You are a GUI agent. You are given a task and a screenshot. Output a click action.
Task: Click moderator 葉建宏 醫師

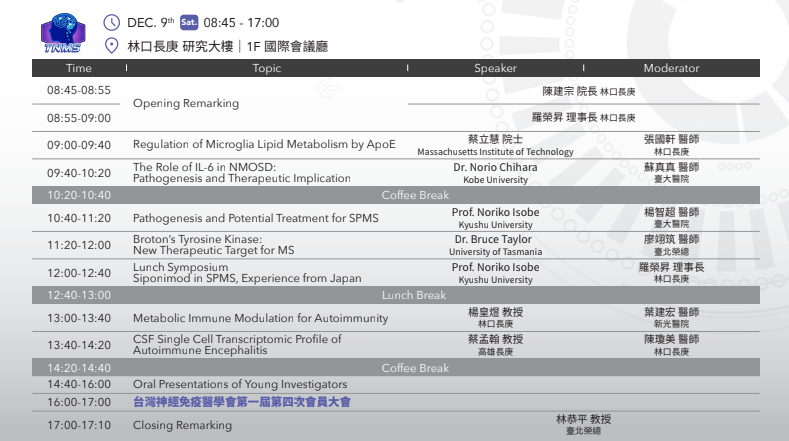(671, 312)
